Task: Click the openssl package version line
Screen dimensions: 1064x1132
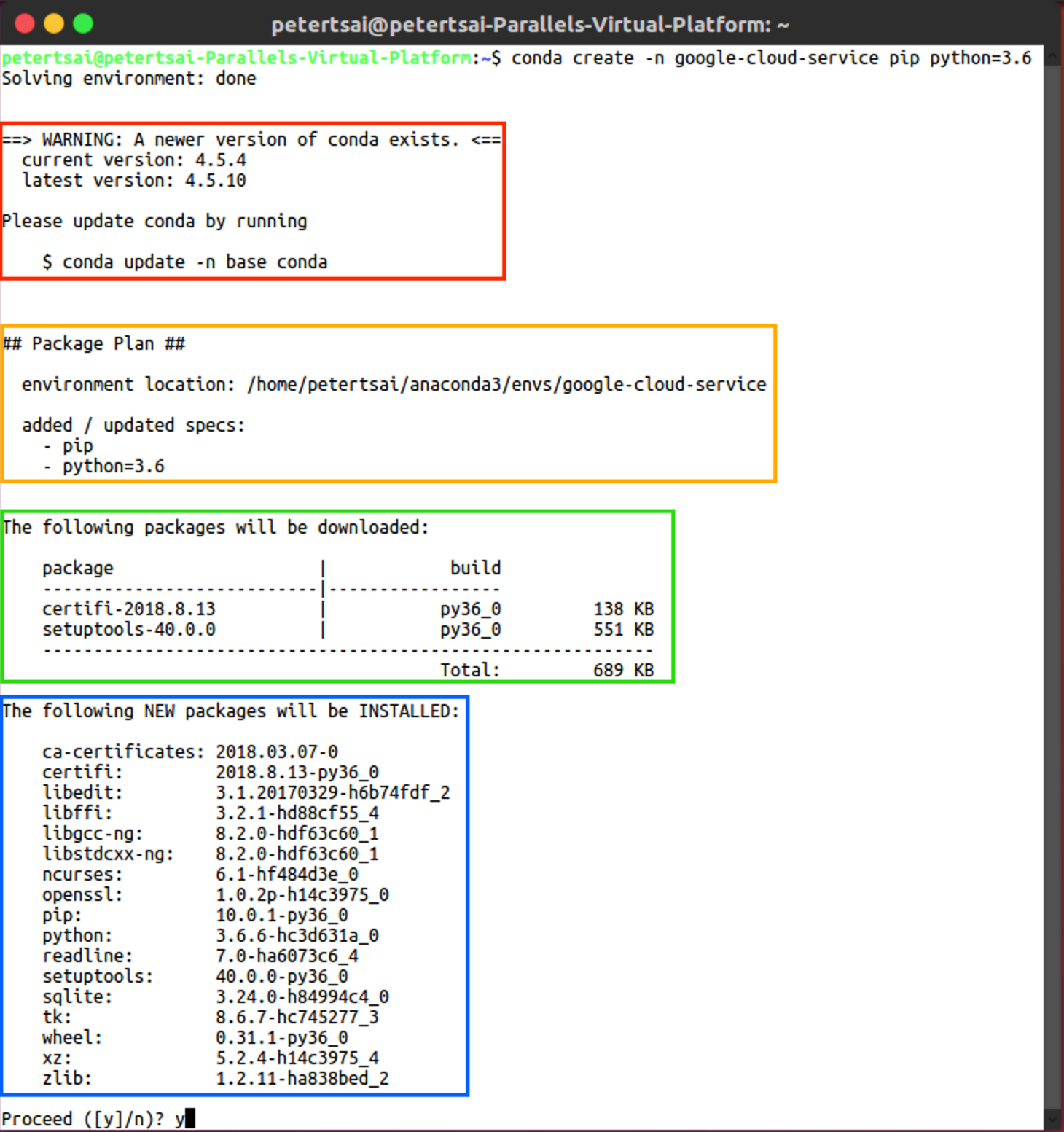Action: (215, 895)
